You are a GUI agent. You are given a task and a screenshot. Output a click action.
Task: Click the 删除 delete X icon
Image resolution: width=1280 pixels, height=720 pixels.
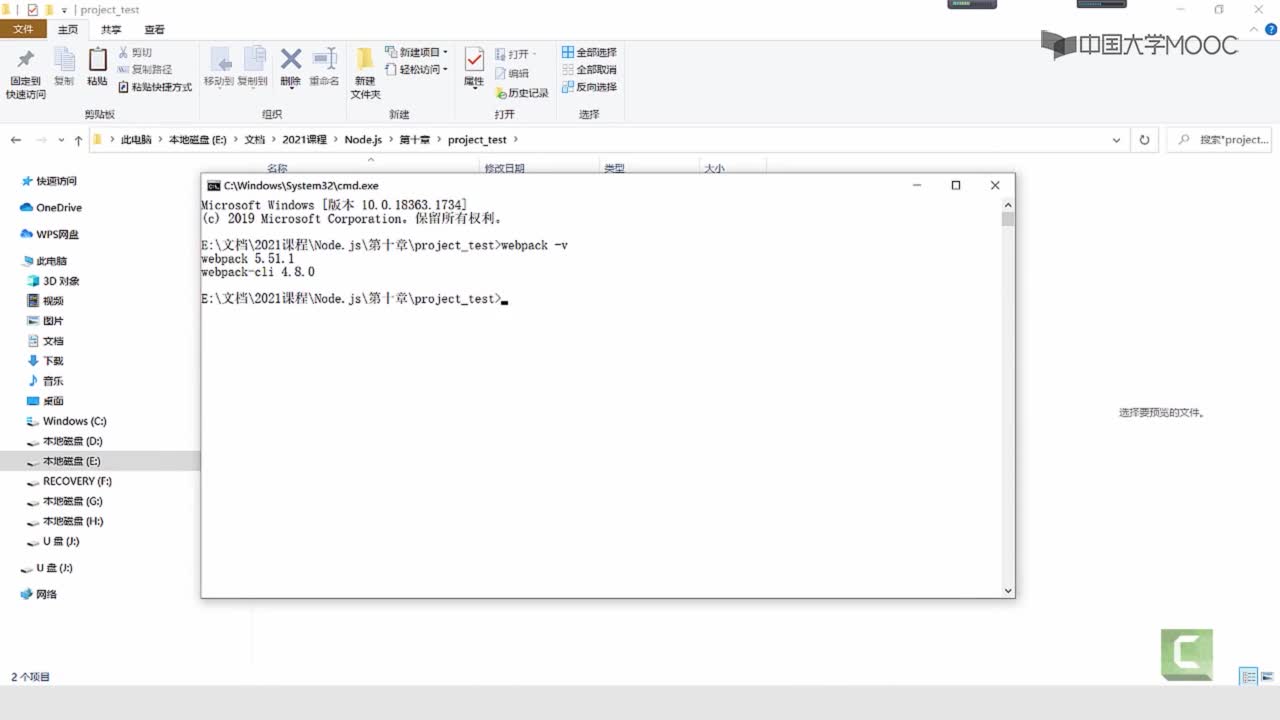[291, 59]
